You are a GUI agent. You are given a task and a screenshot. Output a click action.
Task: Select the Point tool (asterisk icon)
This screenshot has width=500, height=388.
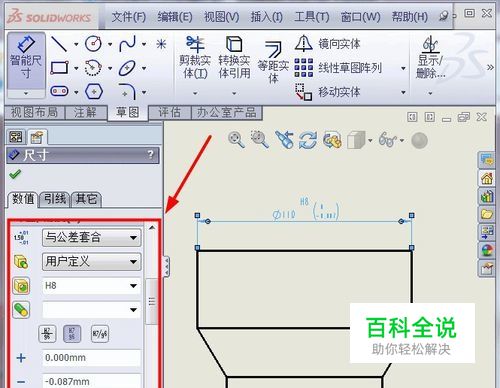[161, 44]
